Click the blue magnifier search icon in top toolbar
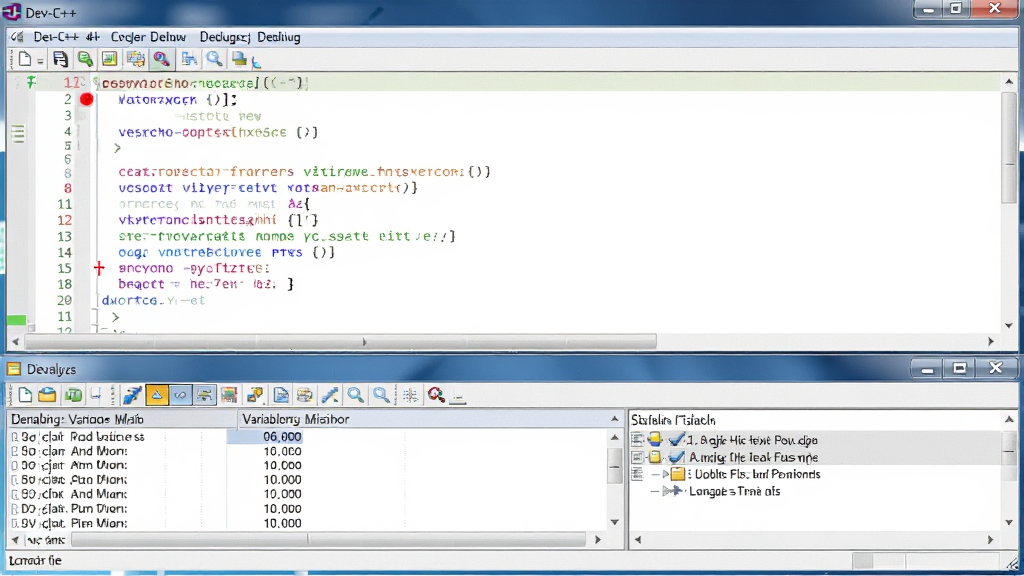 214,59
